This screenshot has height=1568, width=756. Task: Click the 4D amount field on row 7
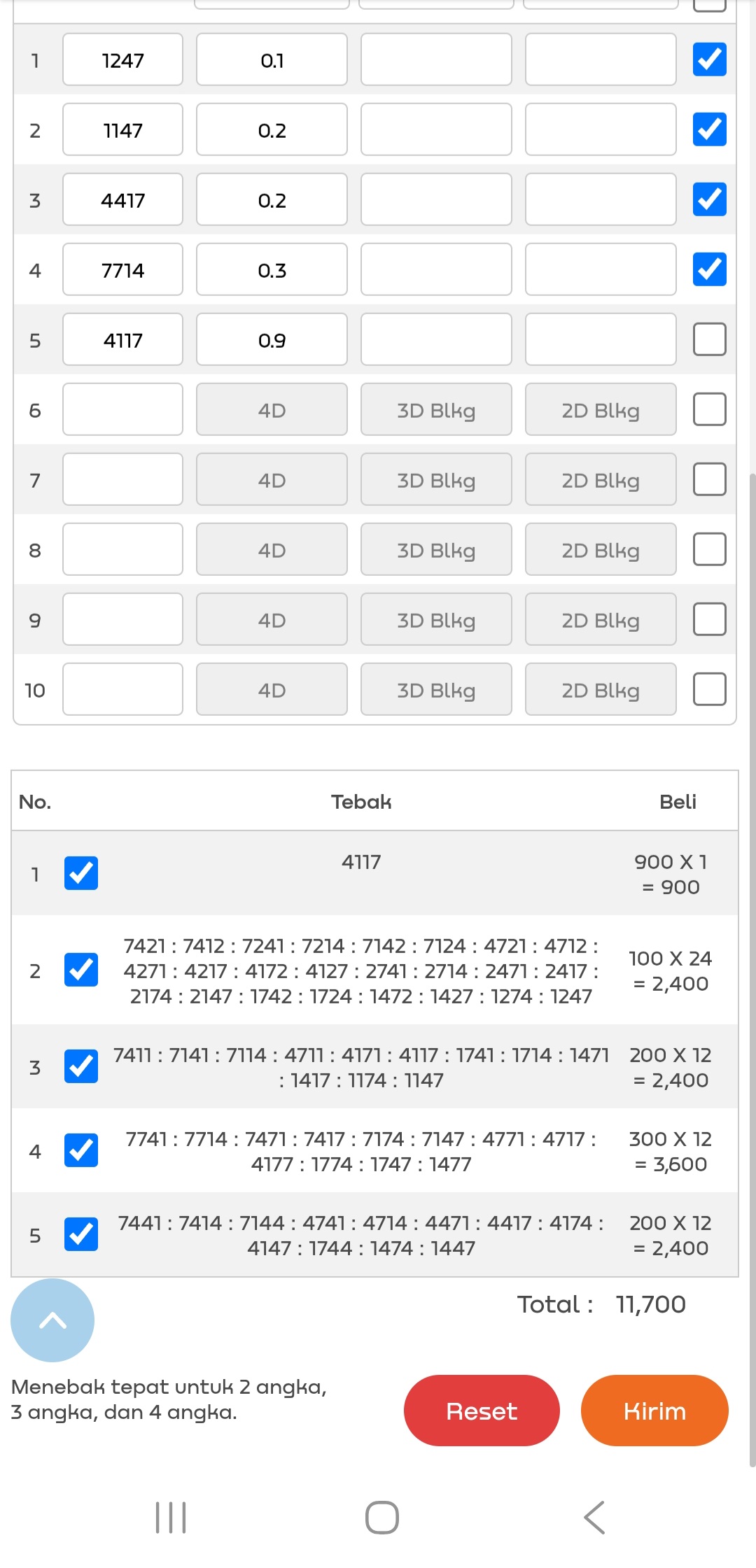pos(272,479)
